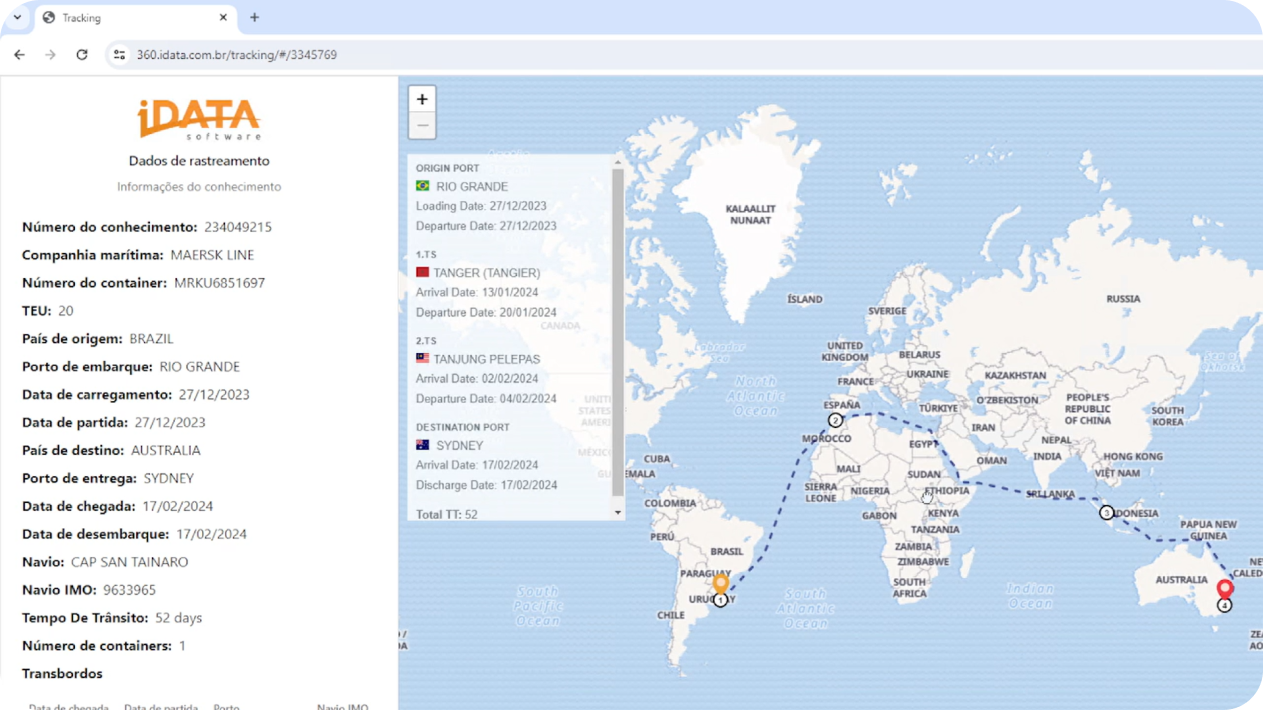Click the Total TT: 52 text

(447, 514)
